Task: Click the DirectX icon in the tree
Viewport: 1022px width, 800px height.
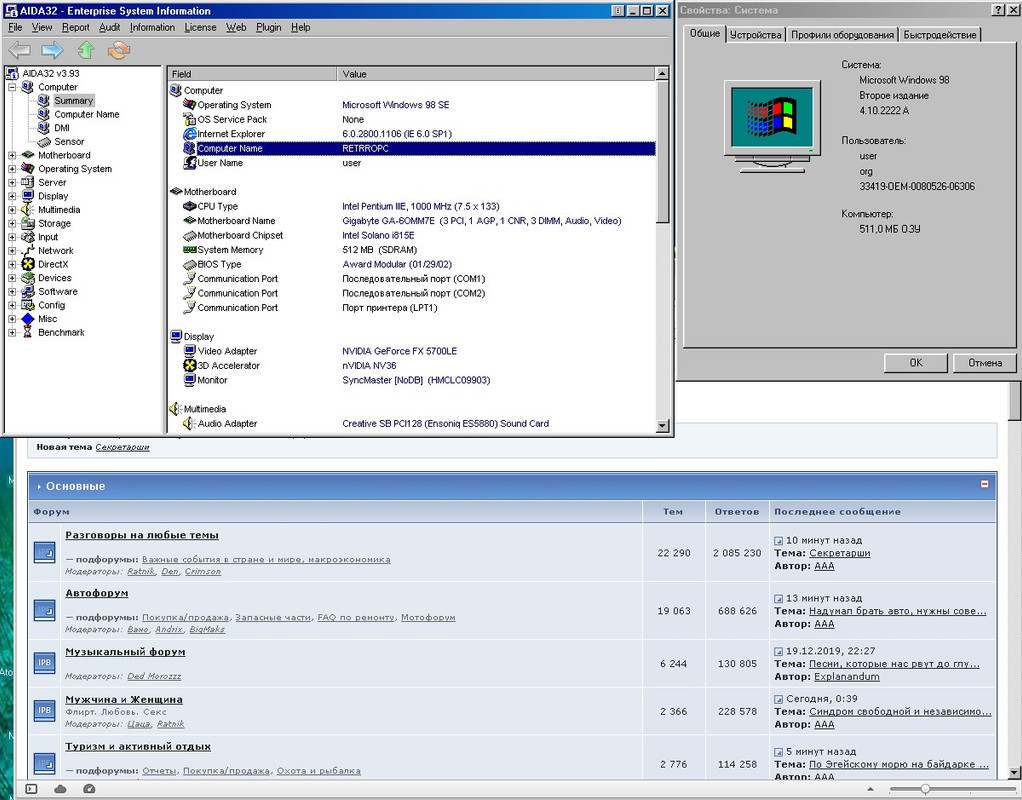Action: click(27, 264)
